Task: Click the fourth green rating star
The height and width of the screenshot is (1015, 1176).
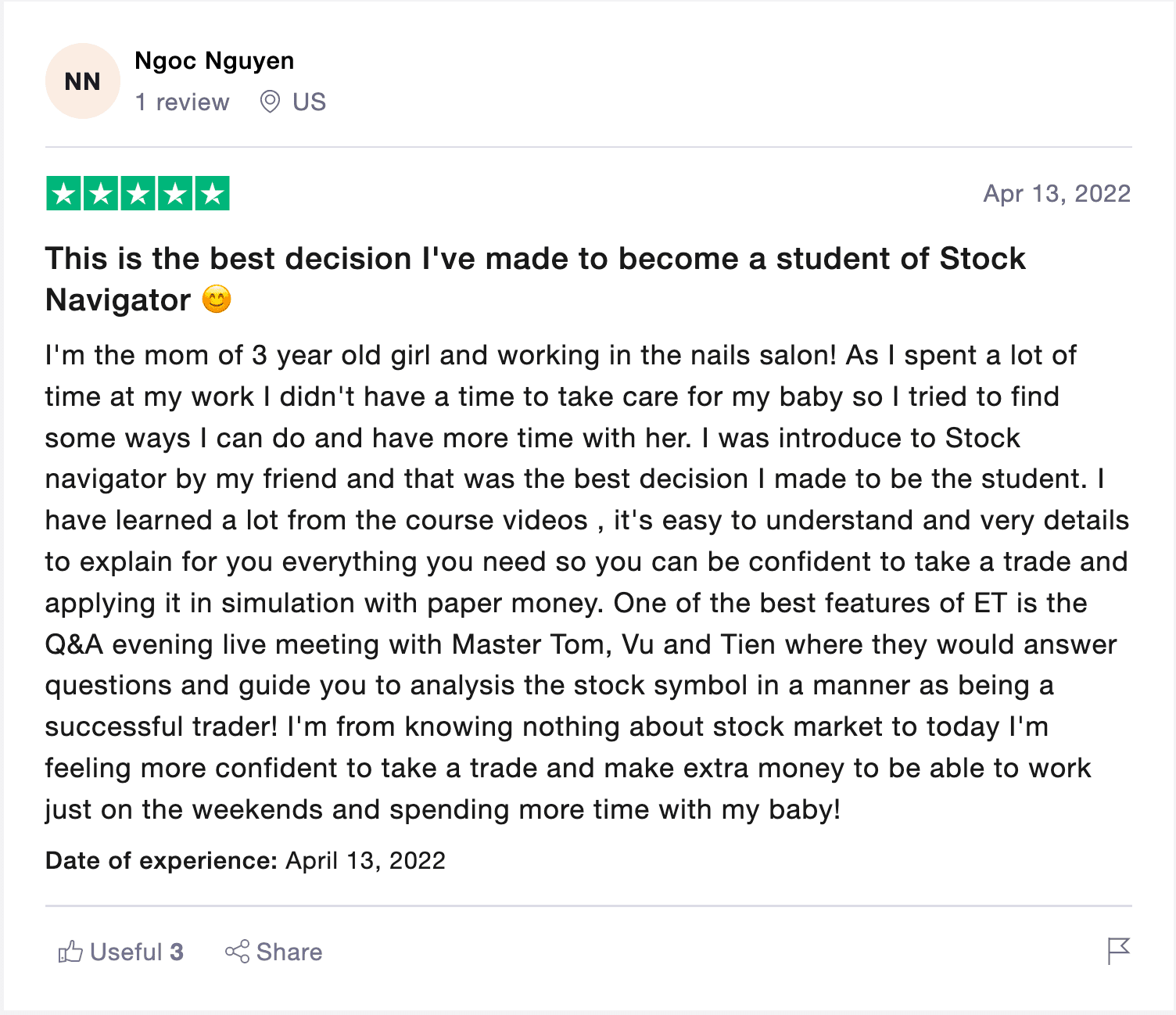Action: [175, 194]
